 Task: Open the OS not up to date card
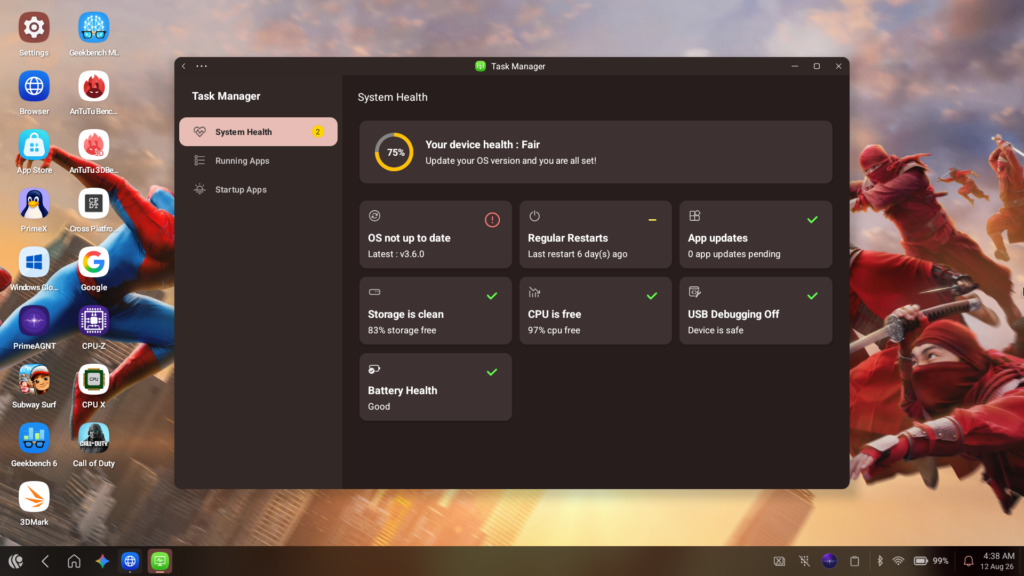click(x=435, y=234)
